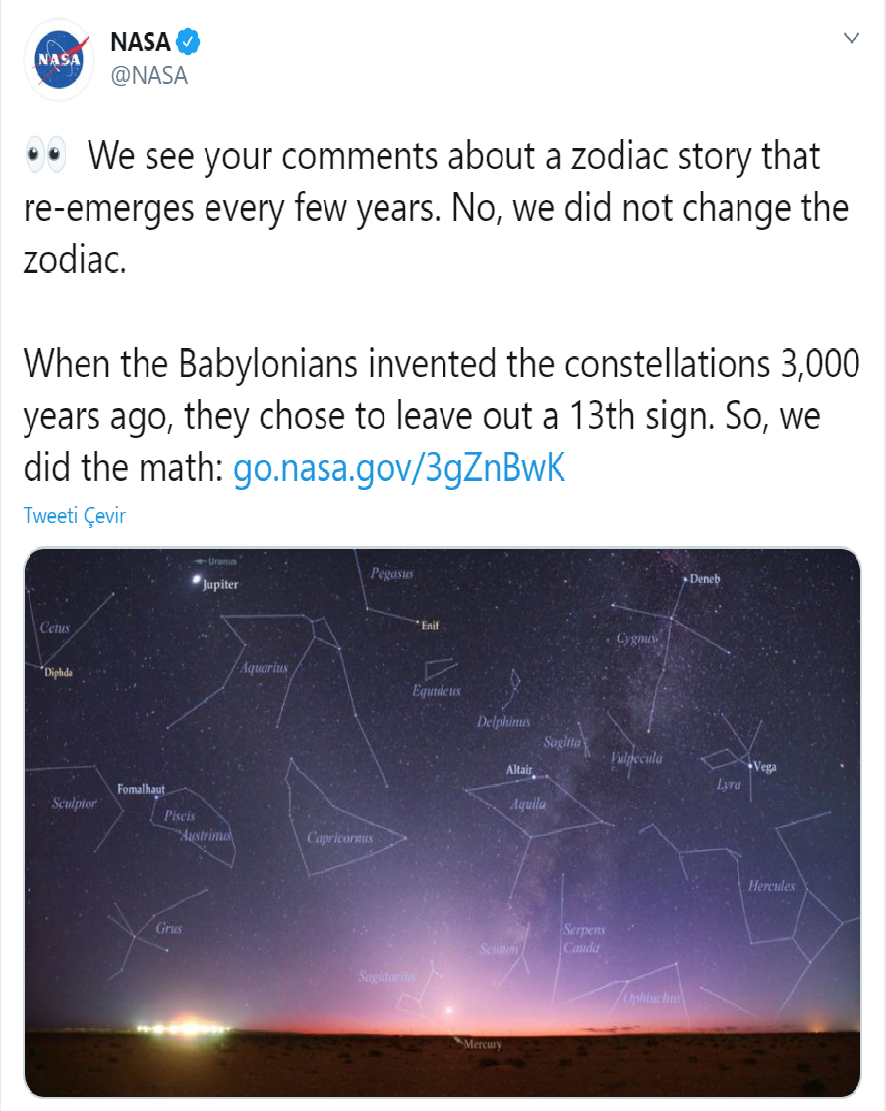Click the blue verified badge
Viewport: 886px width, 1111px height.
pos(189,42)
